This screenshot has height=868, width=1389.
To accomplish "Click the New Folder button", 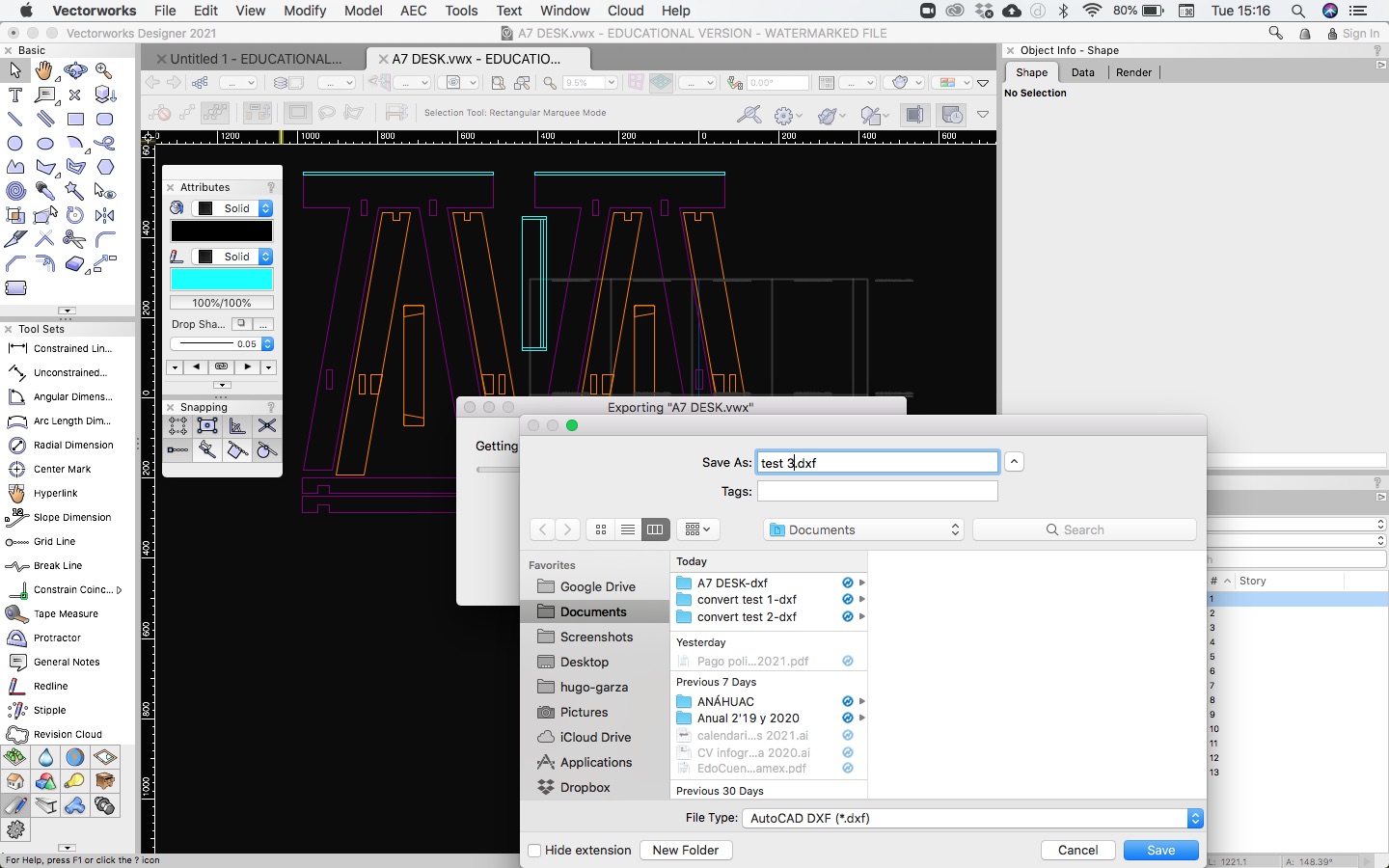I will coord(685,850).
